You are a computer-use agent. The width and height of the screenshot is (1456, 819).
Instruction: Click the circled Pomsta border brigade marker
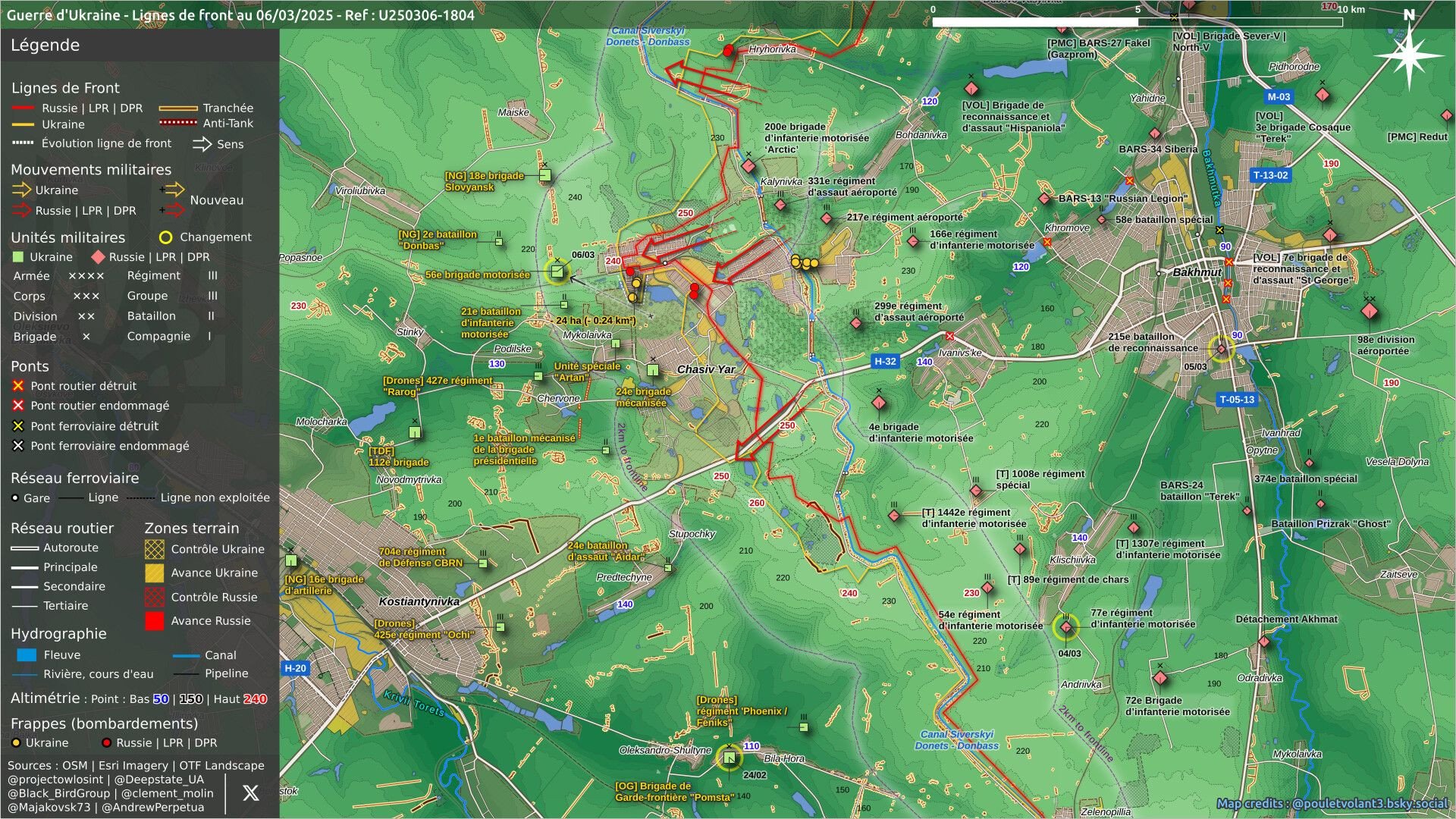730,758
